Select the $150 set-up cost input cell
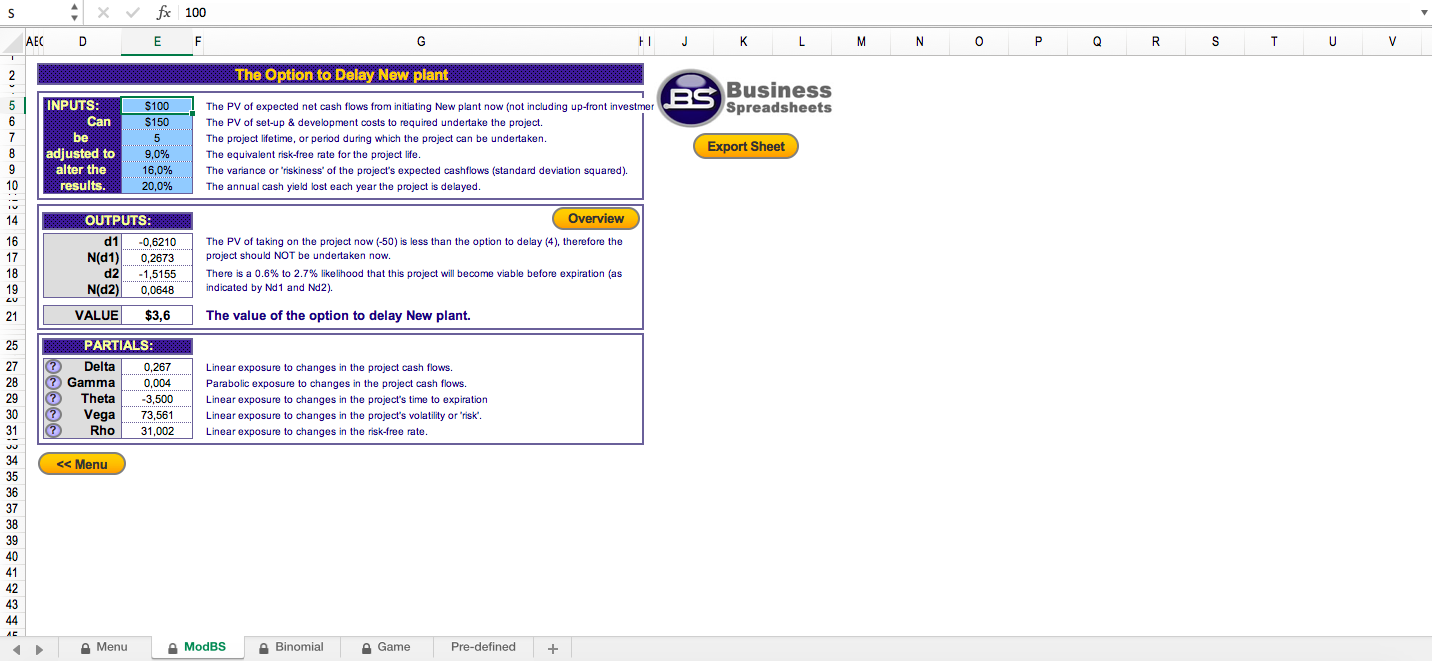 (157, 122)
